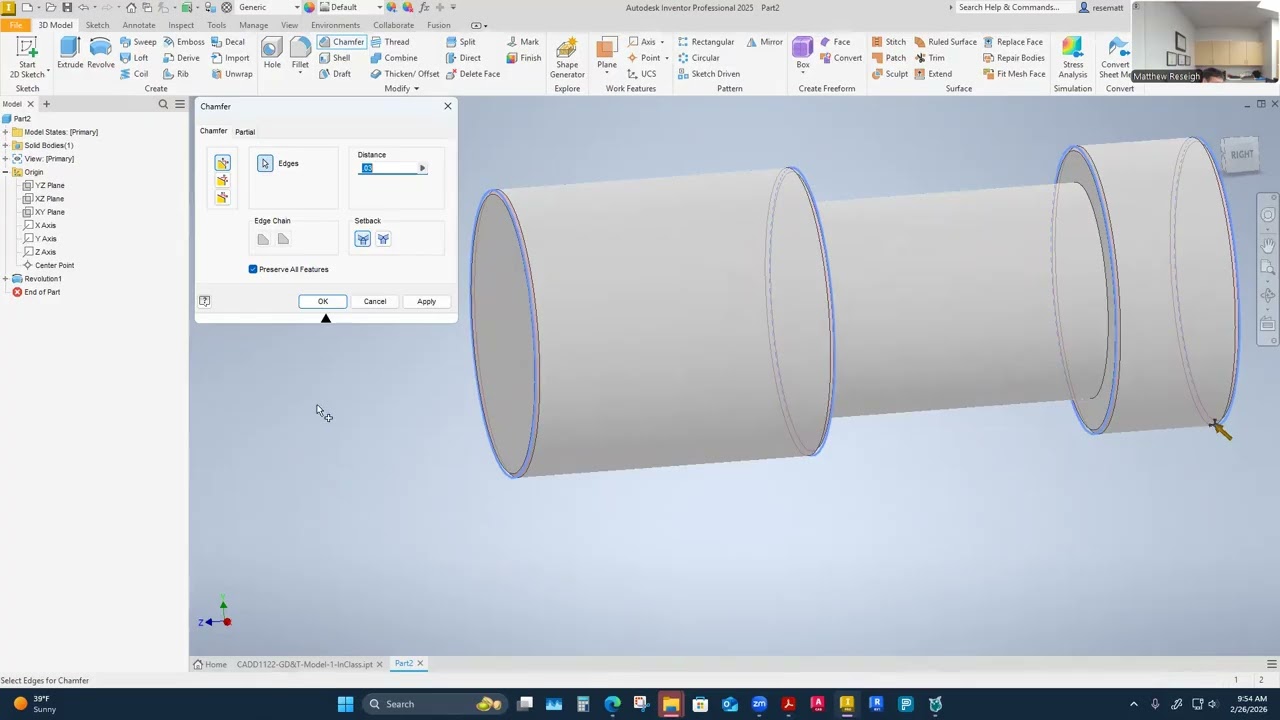Select the Thicken/Offset command

pos(405,74)
